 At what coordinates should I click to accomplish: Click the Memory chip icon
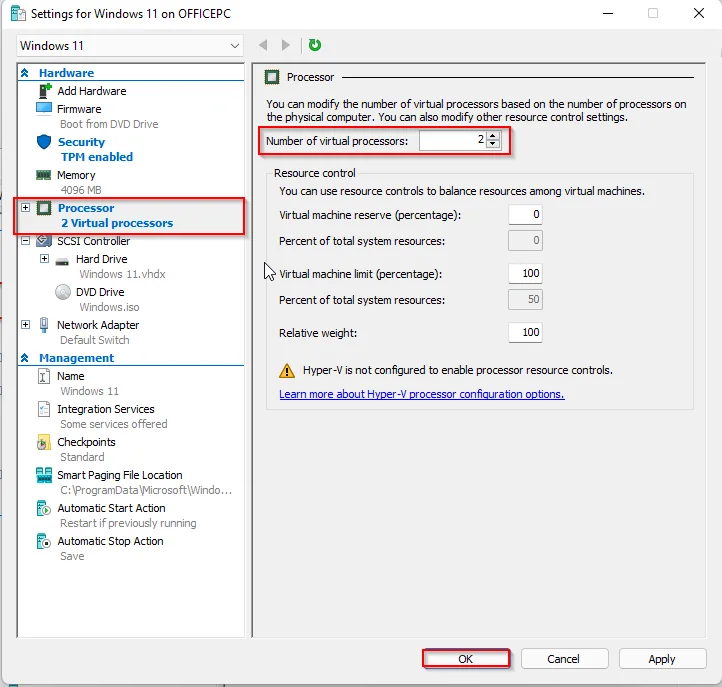(x=43, y=175)
